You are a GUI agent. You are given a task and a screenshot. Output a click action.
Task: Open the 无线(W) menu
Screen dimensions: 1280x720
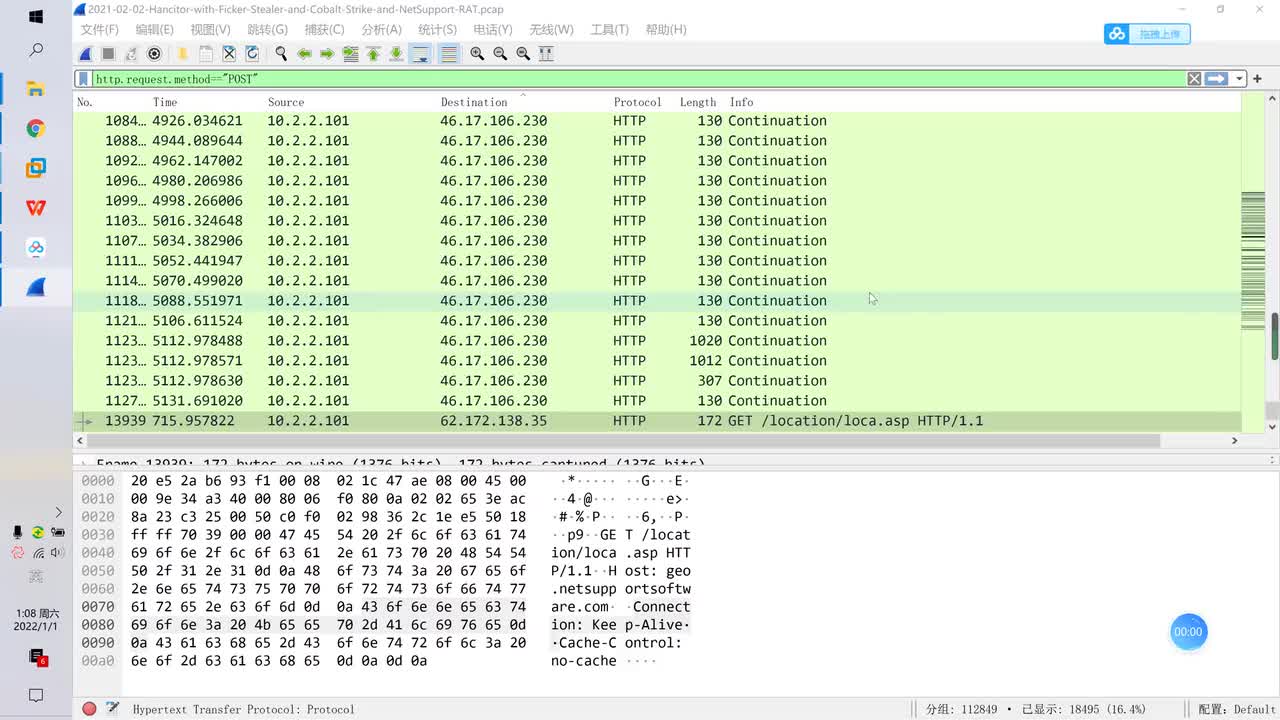point(551,30)
